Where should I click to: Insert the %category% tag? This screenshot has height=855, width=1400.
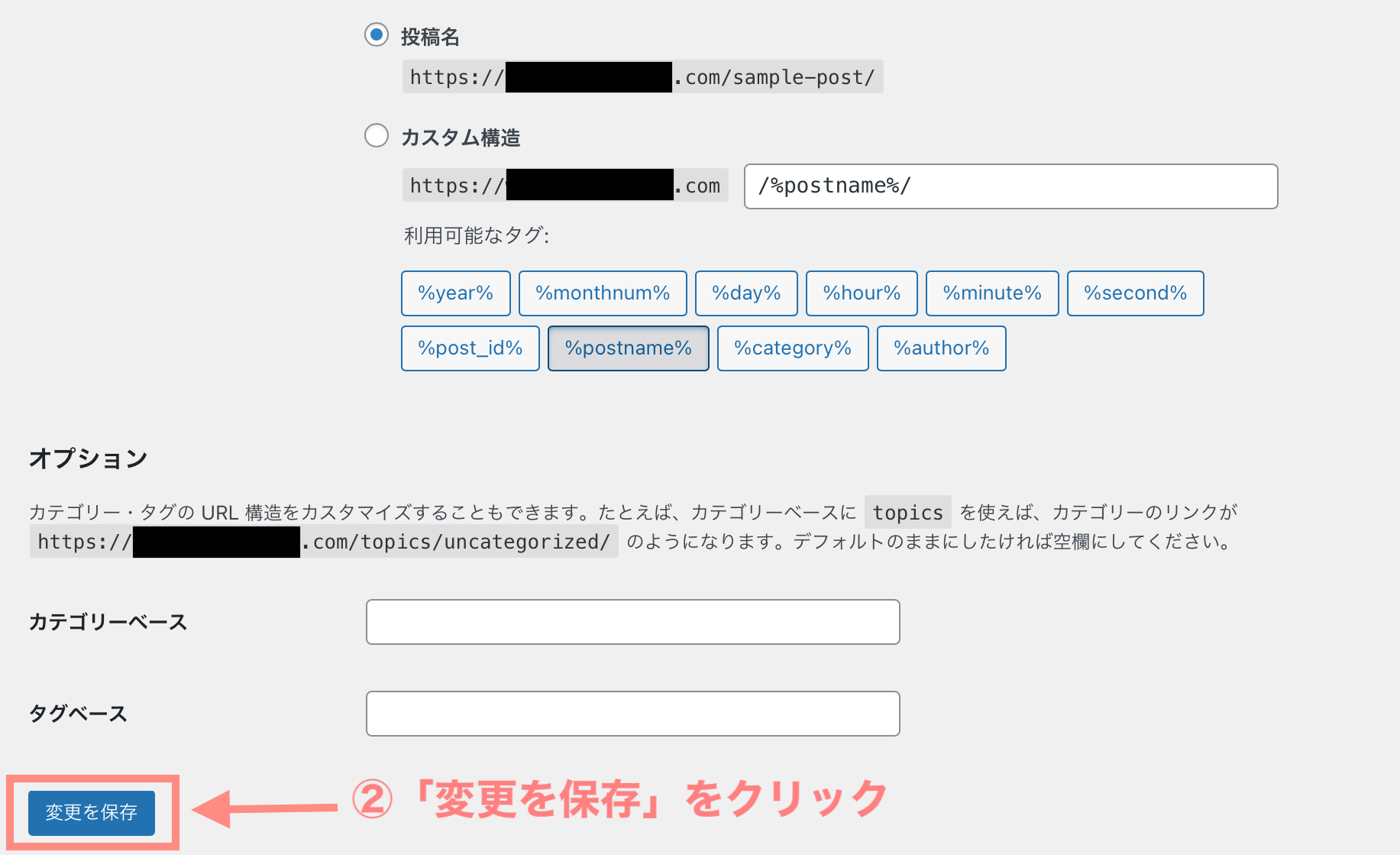[792, 348]
